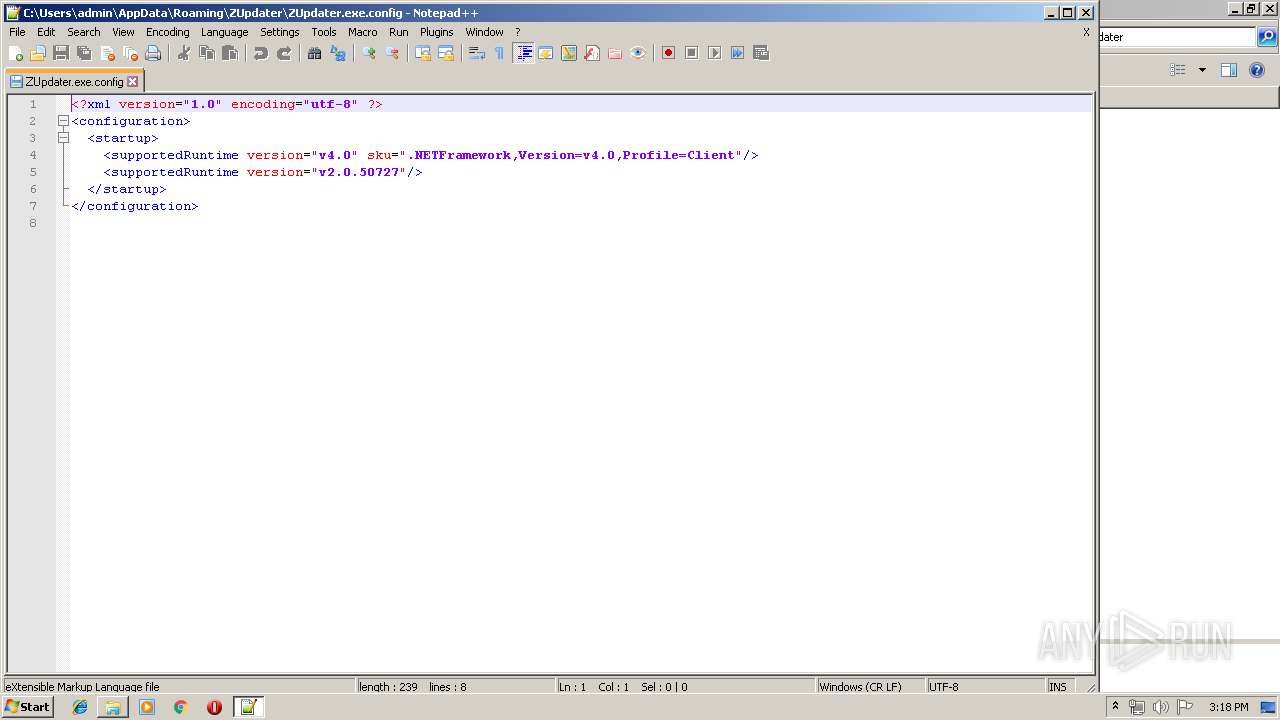Open the user defined language dialog icon
Image resolution: width=1280 pixels, height=720 pixels.
(x=546, y=53)
